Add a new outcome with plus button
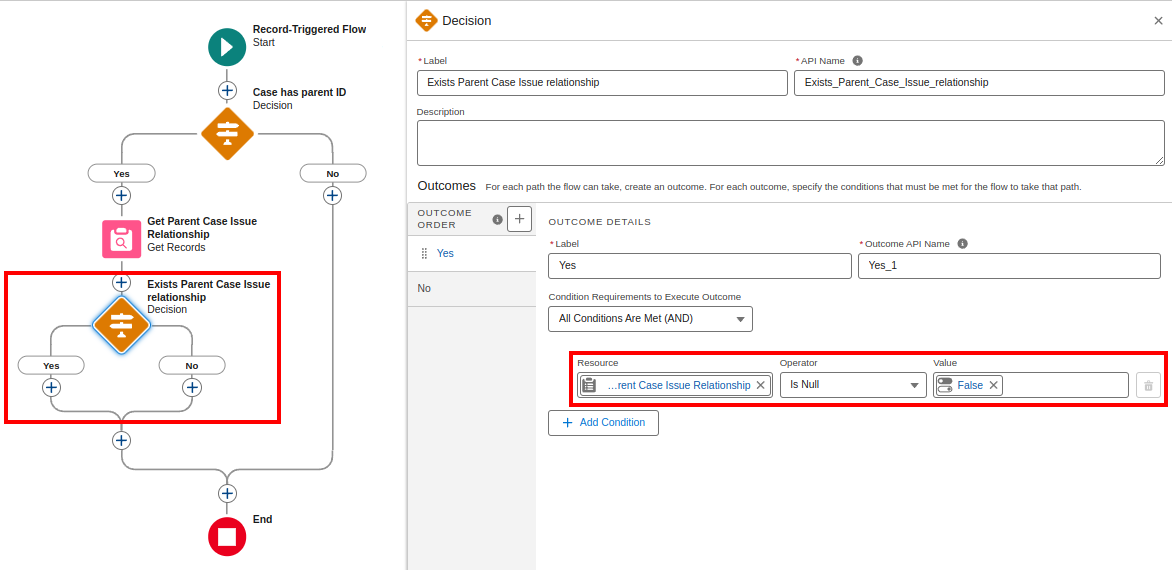The width and height of the screenshot is (1172, 570). pyautogui.click(x=519, y=219)
